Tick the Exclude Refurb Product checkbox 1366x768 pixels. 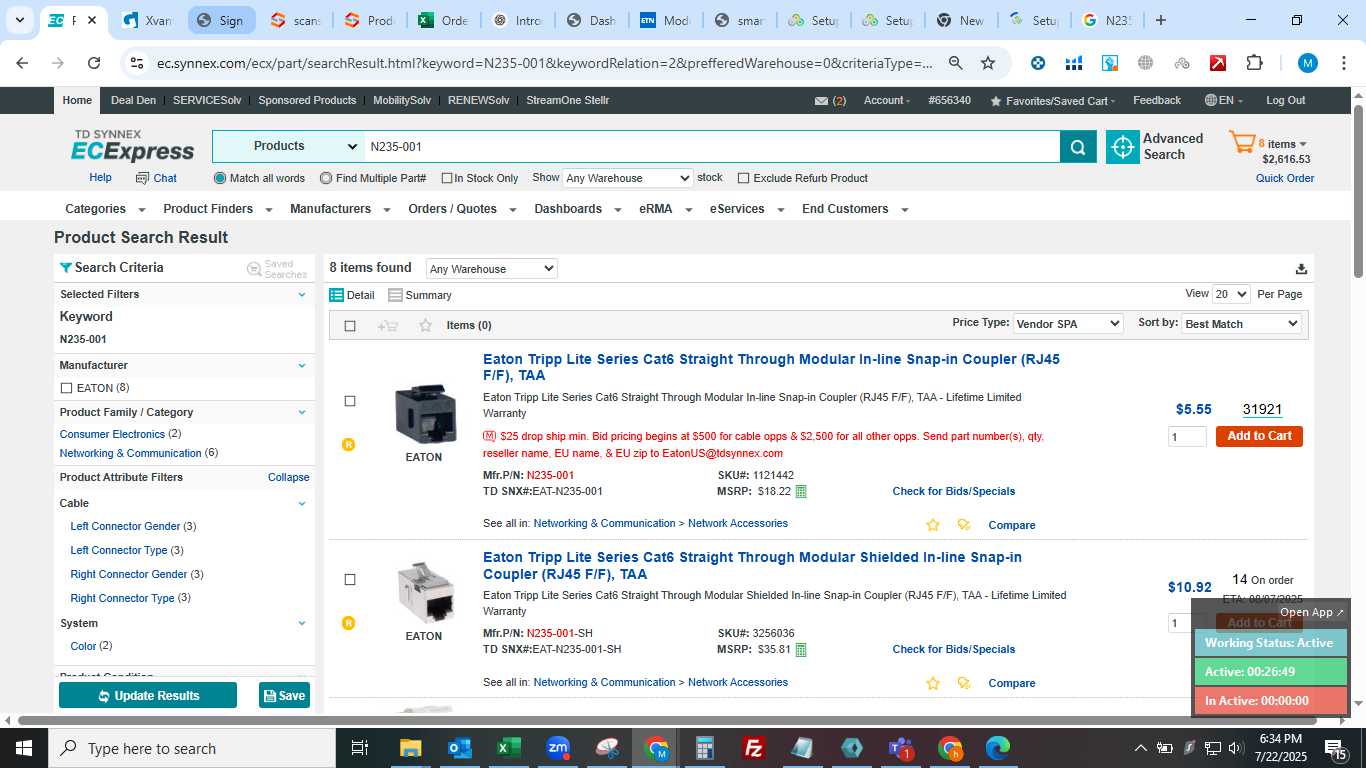(743, 178)
